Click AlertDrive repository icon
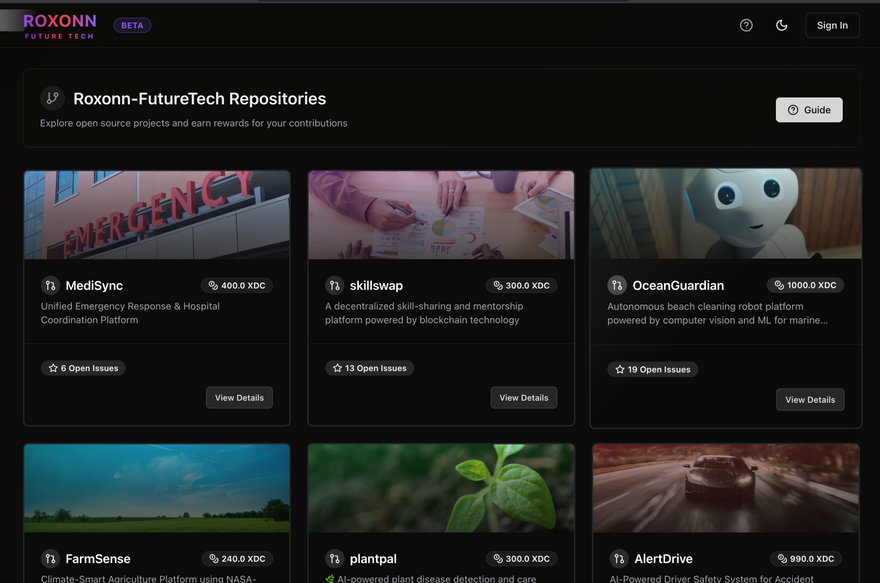The width and height of the screenshot is (880, 583). tap(617, 558)
